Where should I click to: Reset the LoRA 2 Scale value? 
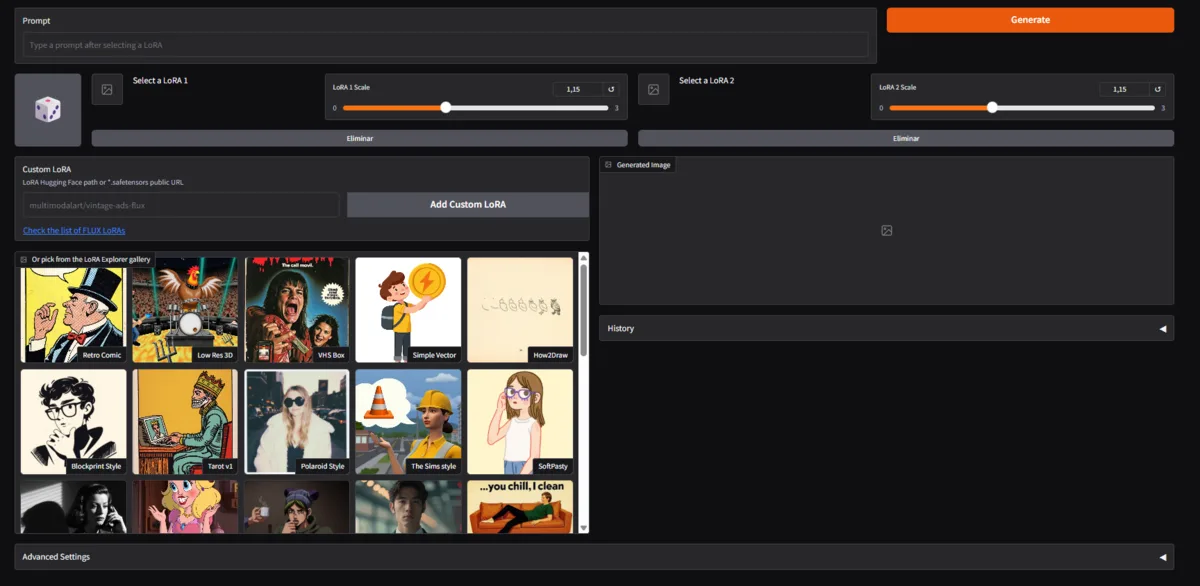coord(1157,89)
